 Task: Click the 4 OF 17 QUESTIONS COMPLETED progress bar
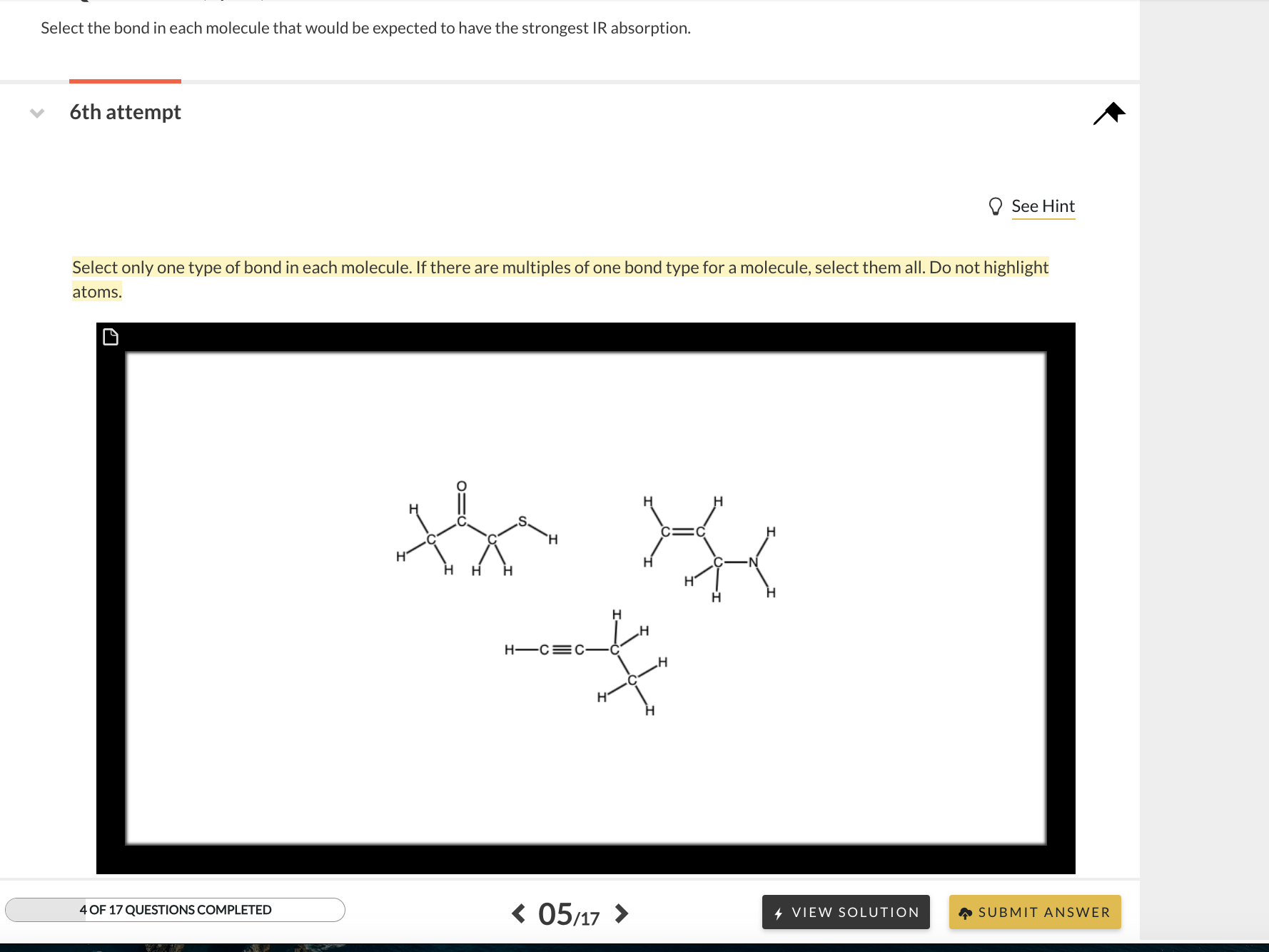point(175,910)
